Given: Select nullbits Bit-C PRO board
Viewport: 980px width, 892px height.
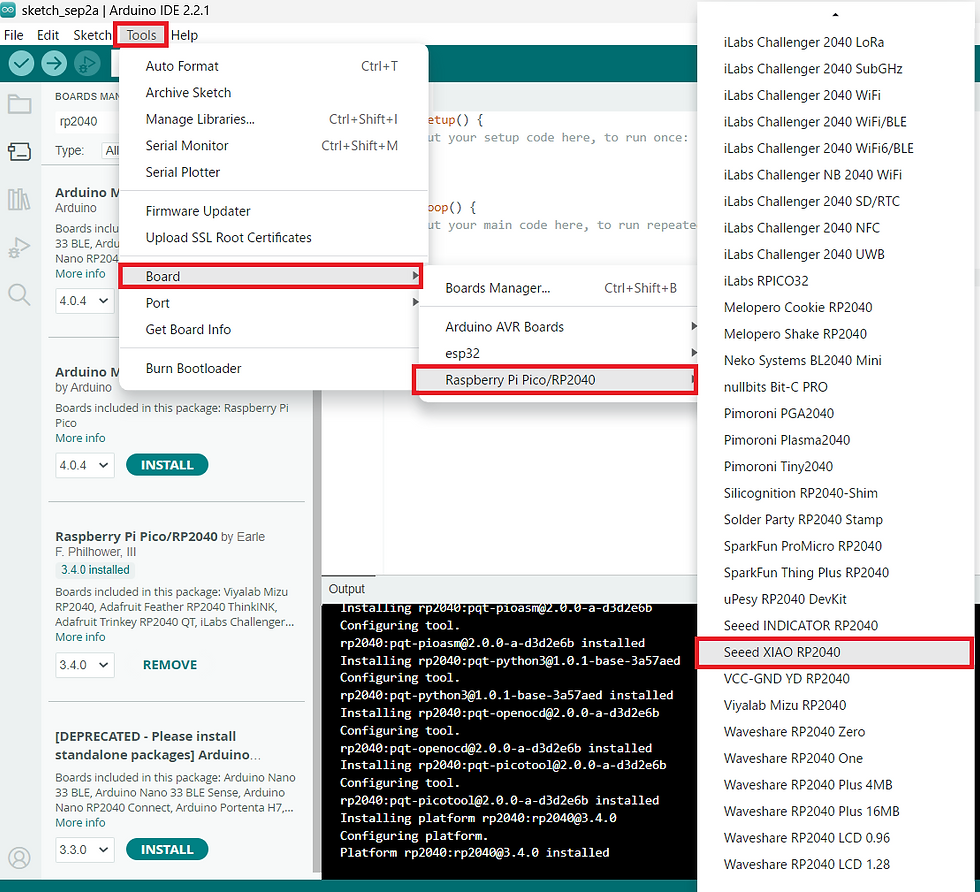Looking at the screenshot, I should [834, 387].
